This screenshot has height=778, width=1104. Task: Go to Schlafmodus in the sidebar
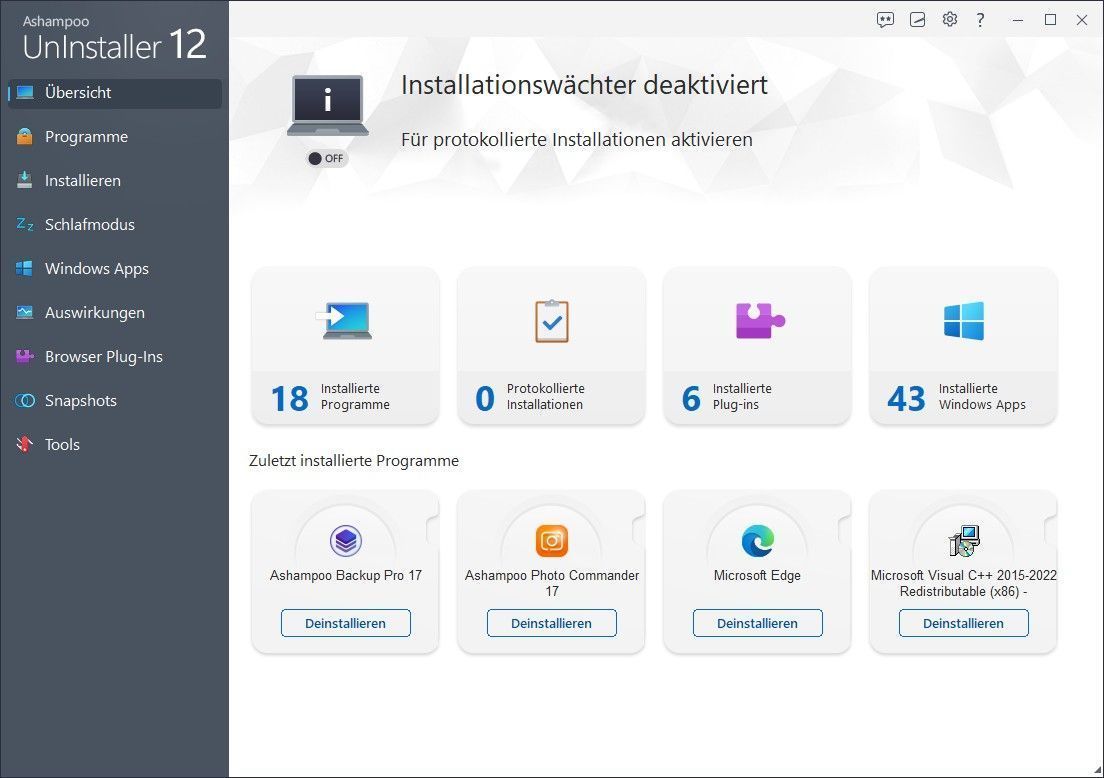click(x=89, y=225)
